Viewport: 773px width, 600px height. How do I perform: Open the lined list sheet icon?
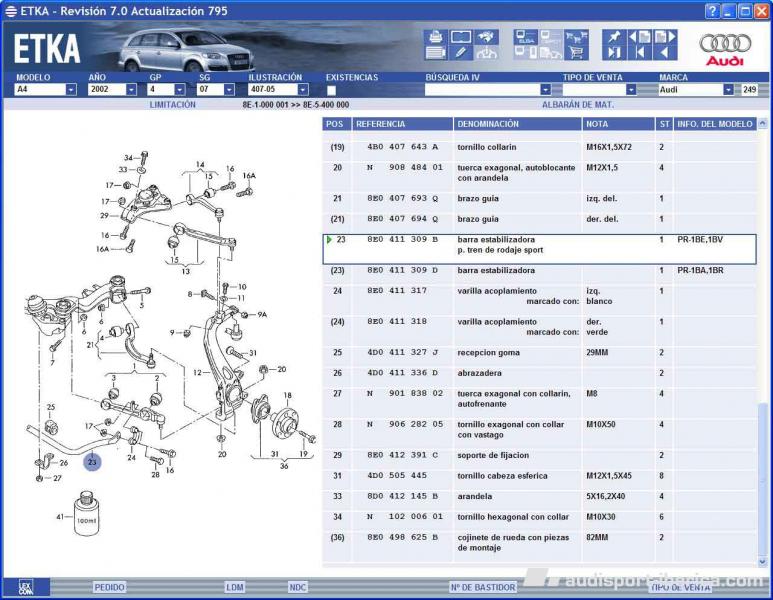tap(435, 52)
